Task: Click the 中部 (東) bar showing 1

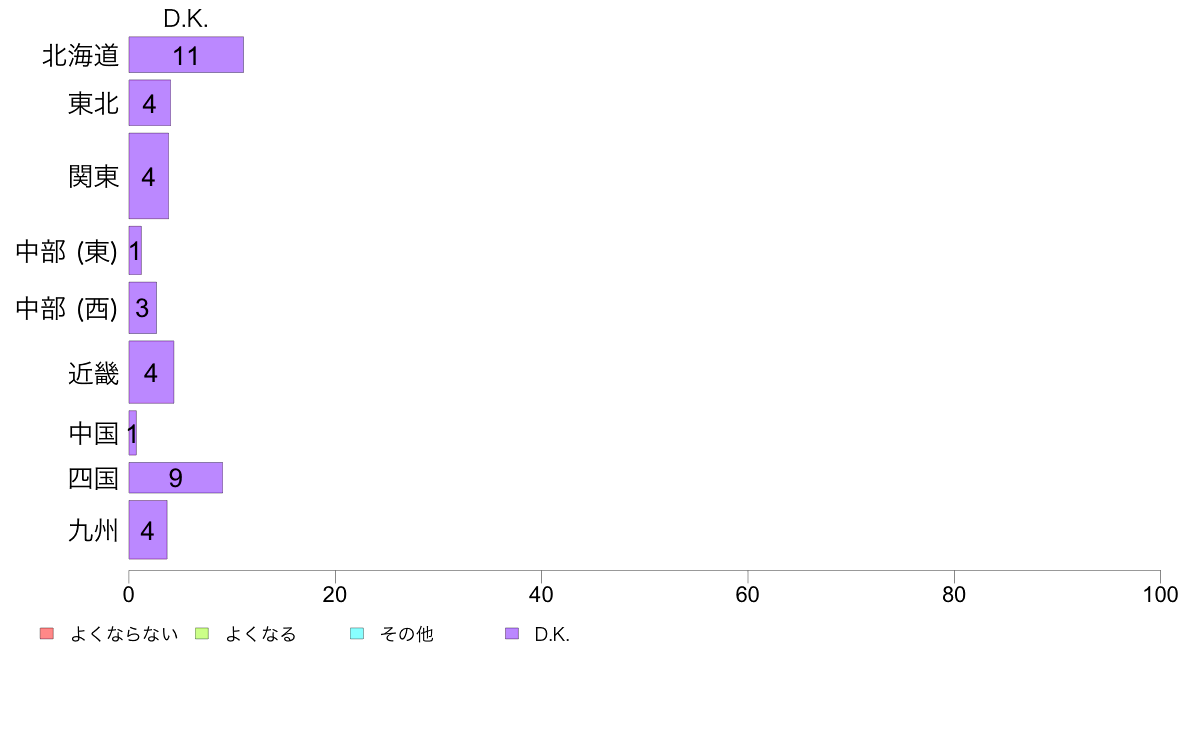Action: (x=135, y=250)
